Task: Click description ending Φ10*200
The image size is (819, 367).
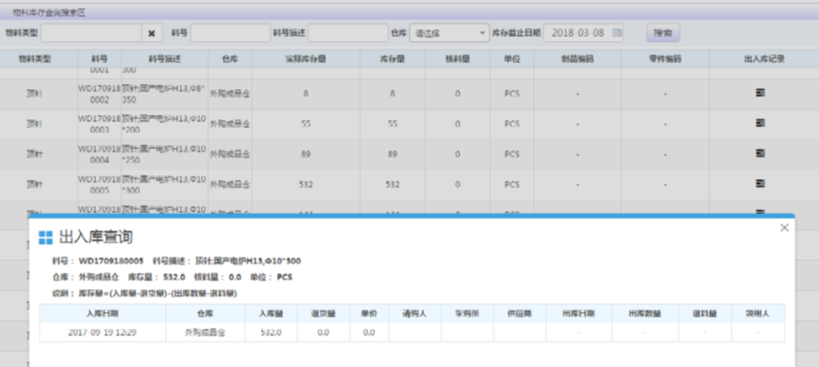Action: coord(165,124)
